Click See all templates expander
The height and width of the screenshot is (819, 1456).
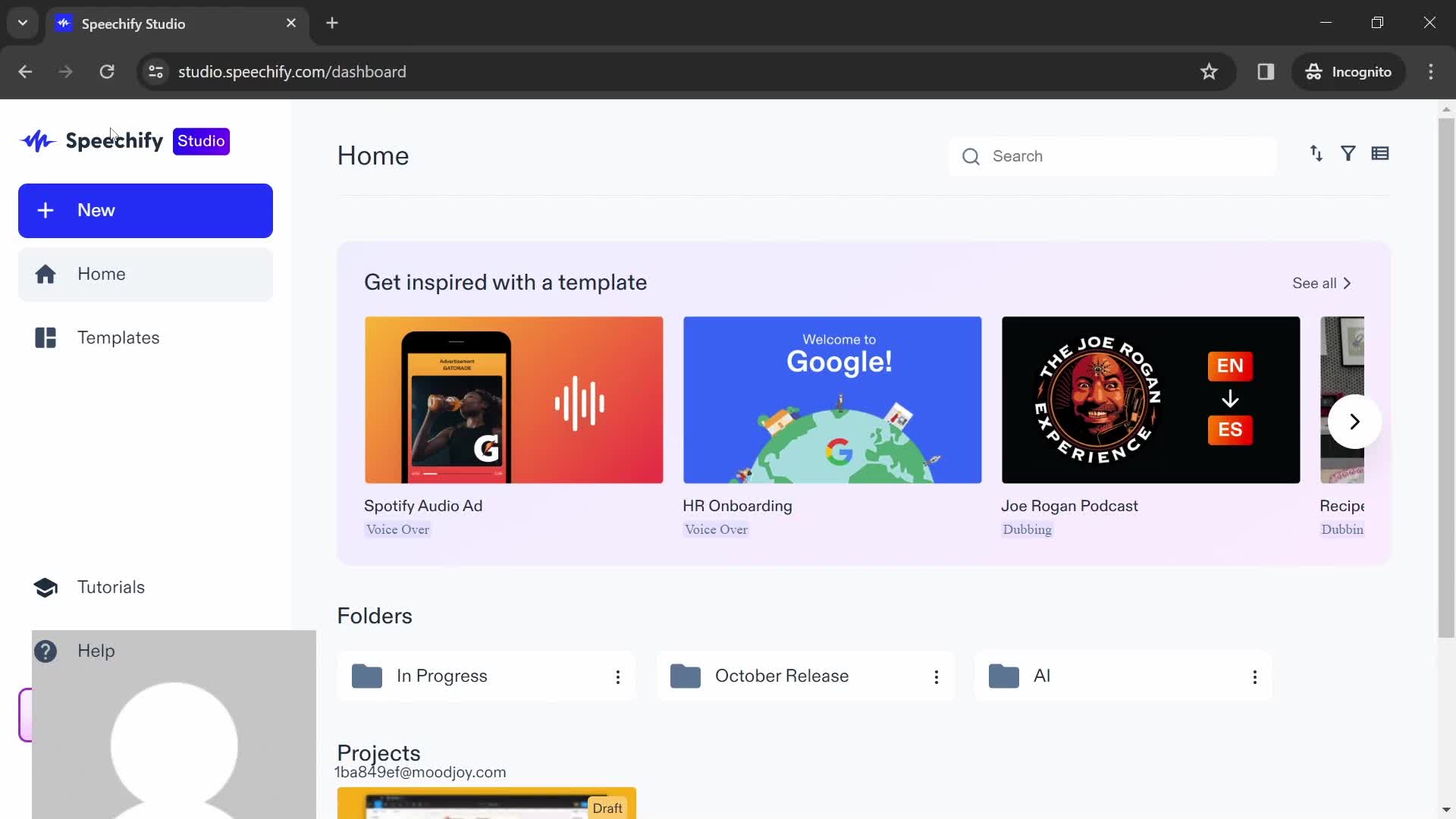pyautogui.click(x=1321, y=283)
